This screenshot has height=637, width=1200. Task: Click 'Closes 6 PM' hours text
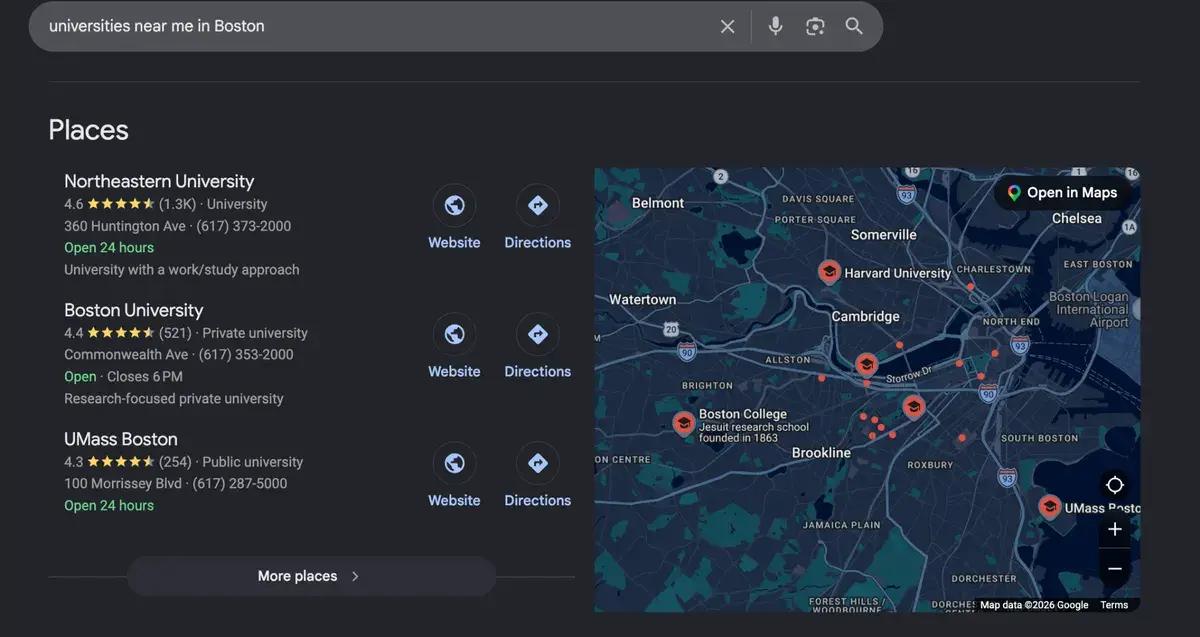145,377
